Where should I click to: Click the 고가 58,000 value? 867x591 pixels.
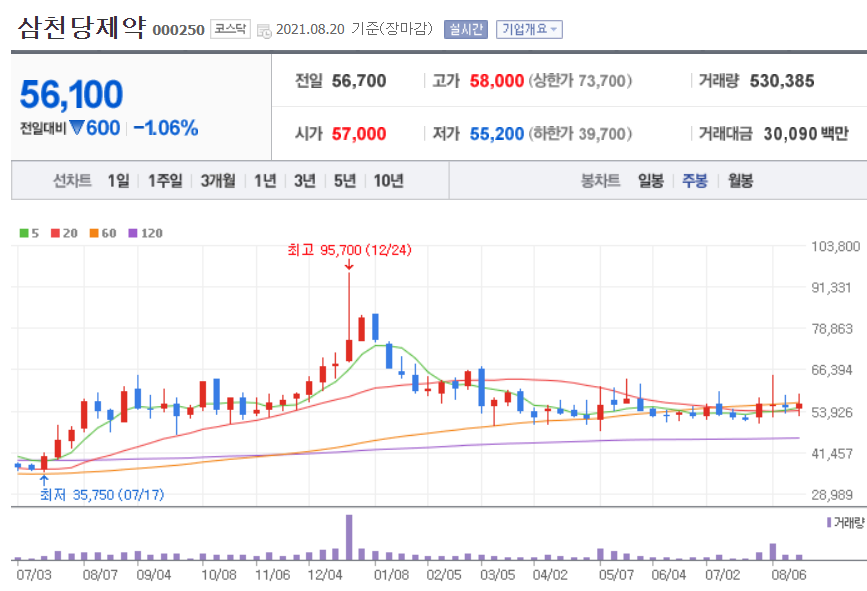pyautogui.click(x=497, y=81)
